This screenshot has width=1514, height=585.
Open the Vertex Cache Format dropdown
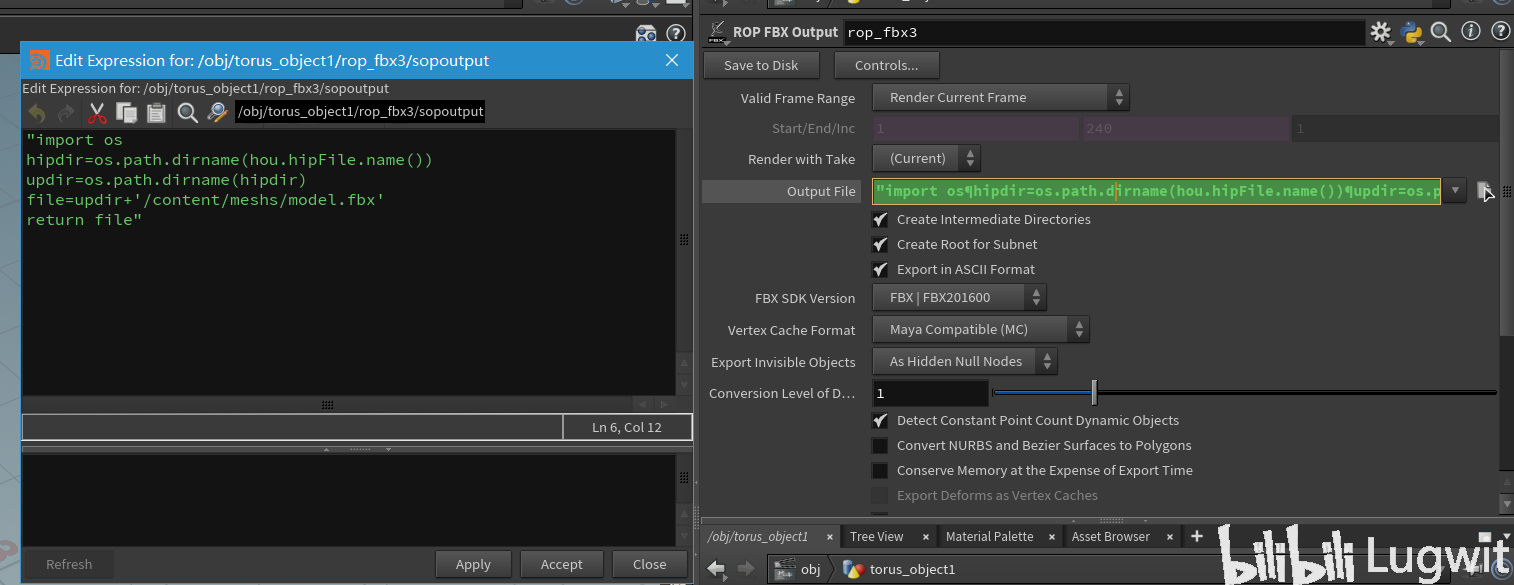(981, 330)
